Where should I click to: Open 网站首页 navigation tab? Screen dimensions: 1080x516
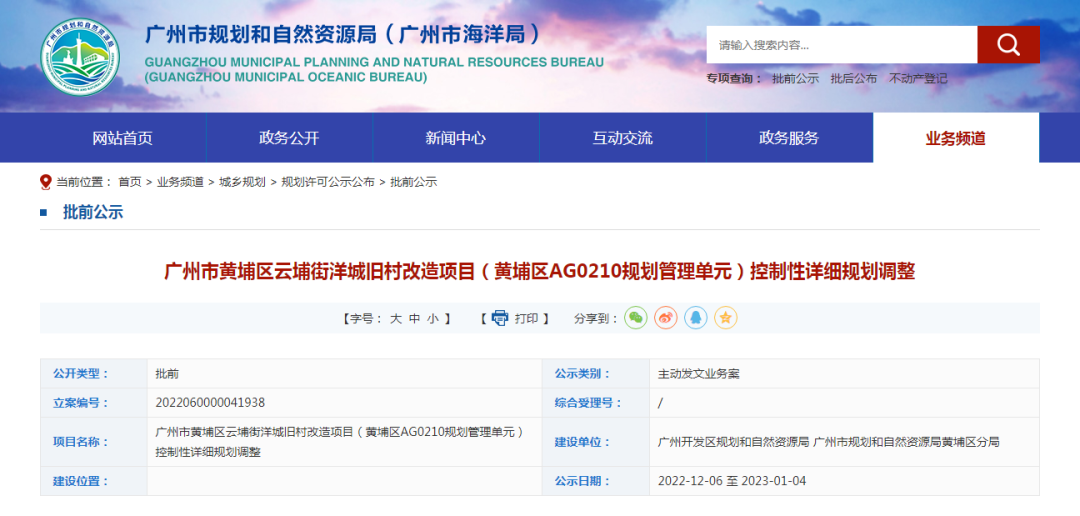(x=123, y=138)
